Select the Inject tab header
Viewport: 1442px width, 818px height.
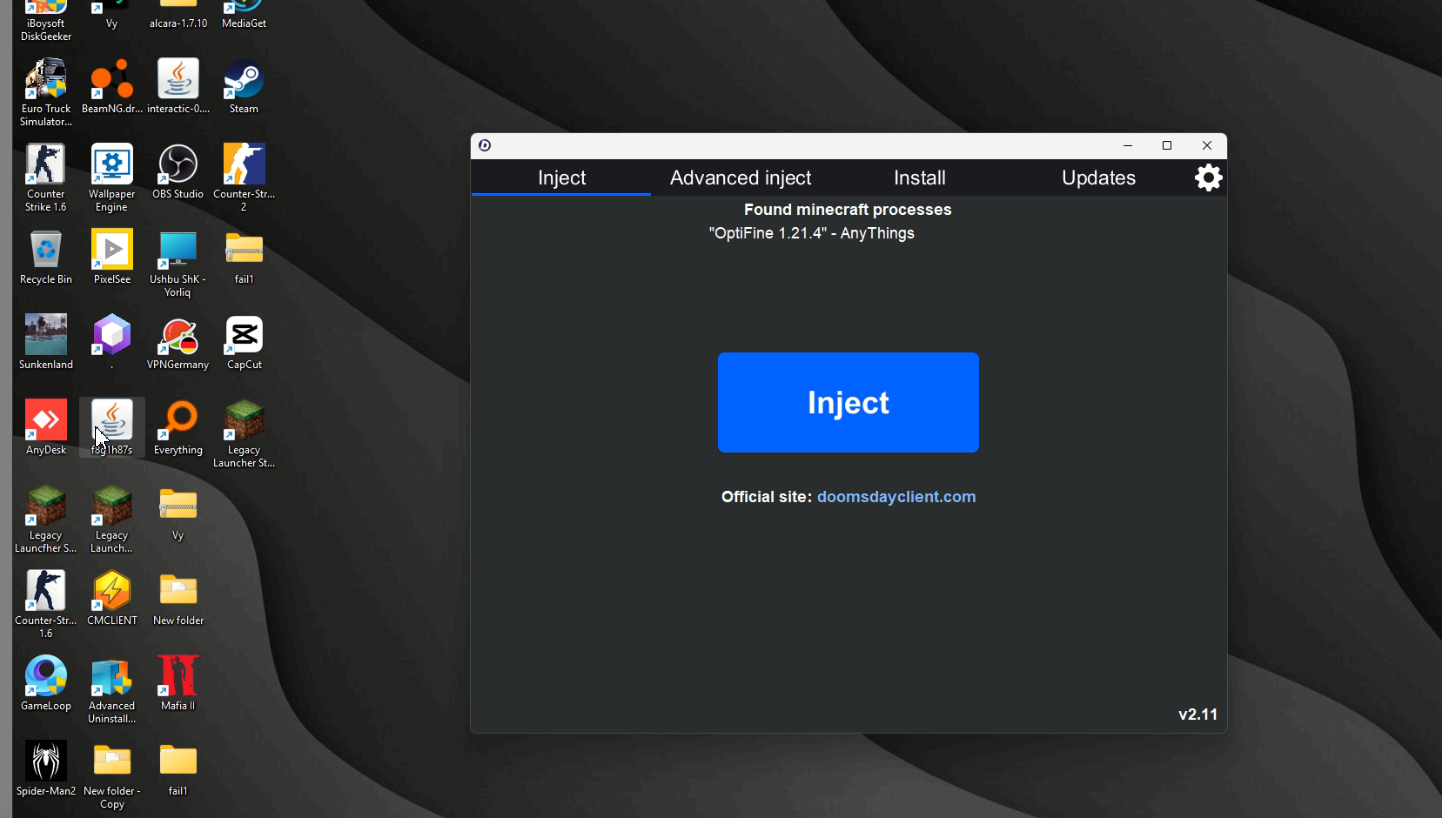coord(561,178)
